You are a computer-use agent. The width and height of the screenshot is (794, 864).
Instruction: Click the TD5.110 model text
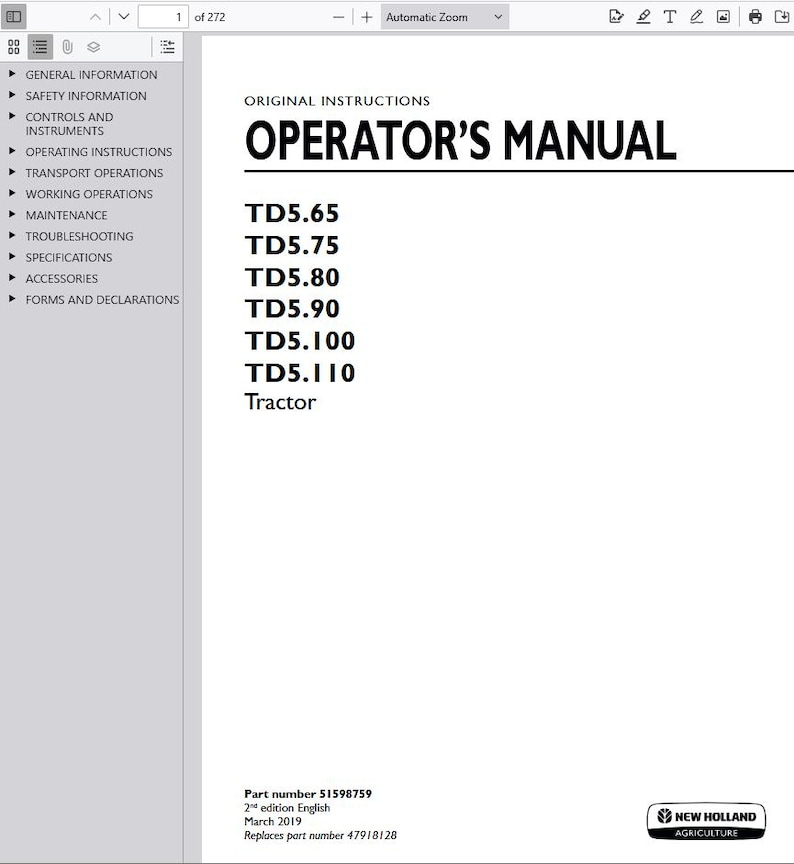(300, 372)
